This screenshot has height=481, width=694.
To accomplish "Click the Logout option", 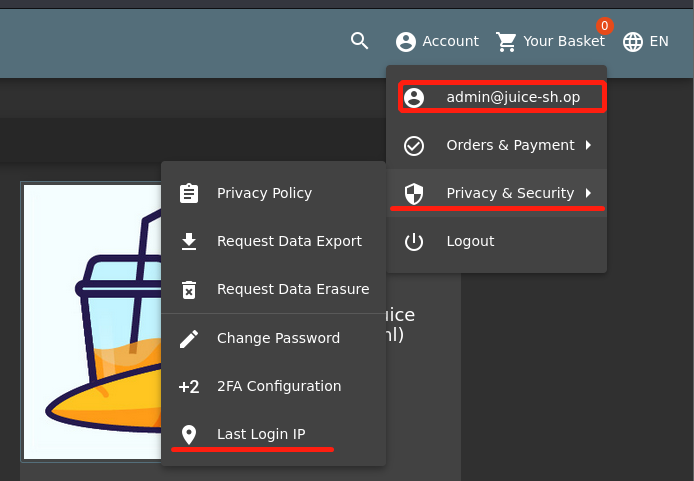I will 470,241.
